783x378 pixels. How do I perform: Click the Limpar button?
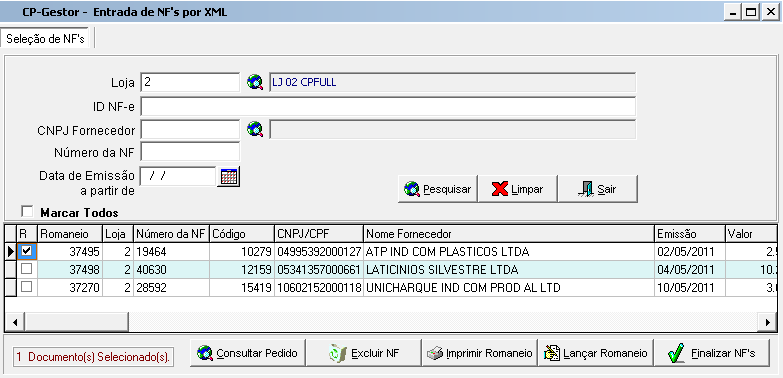[x=517, y=189]
